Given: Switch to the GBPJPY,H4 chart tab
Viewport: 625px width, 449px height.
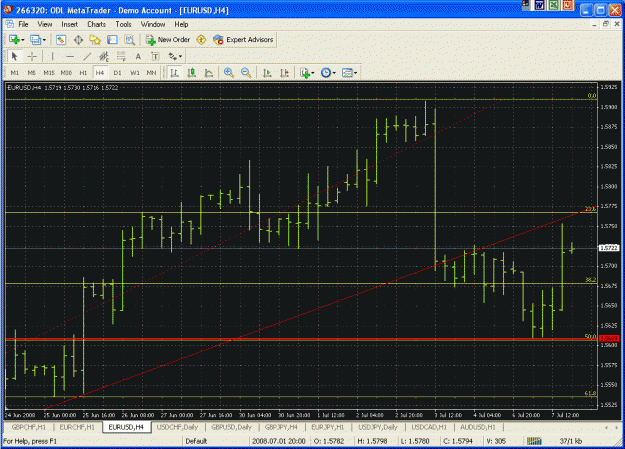Looking at the screenshot, I should [281, 427].
